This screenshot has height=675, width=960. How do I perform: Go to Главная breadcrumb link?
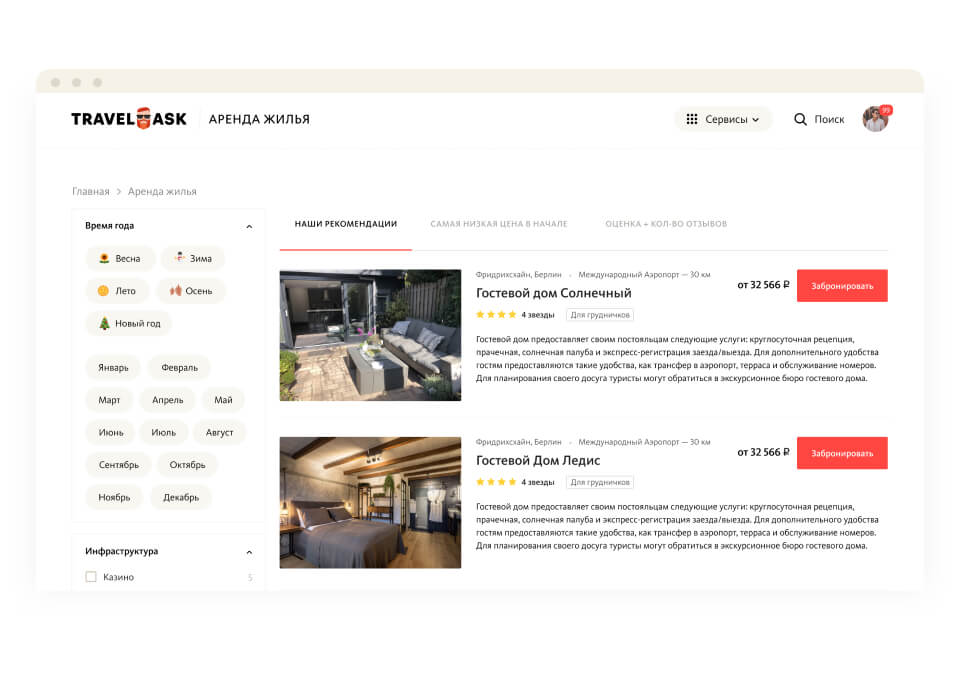pyautogui.click(x=91, y=191)
